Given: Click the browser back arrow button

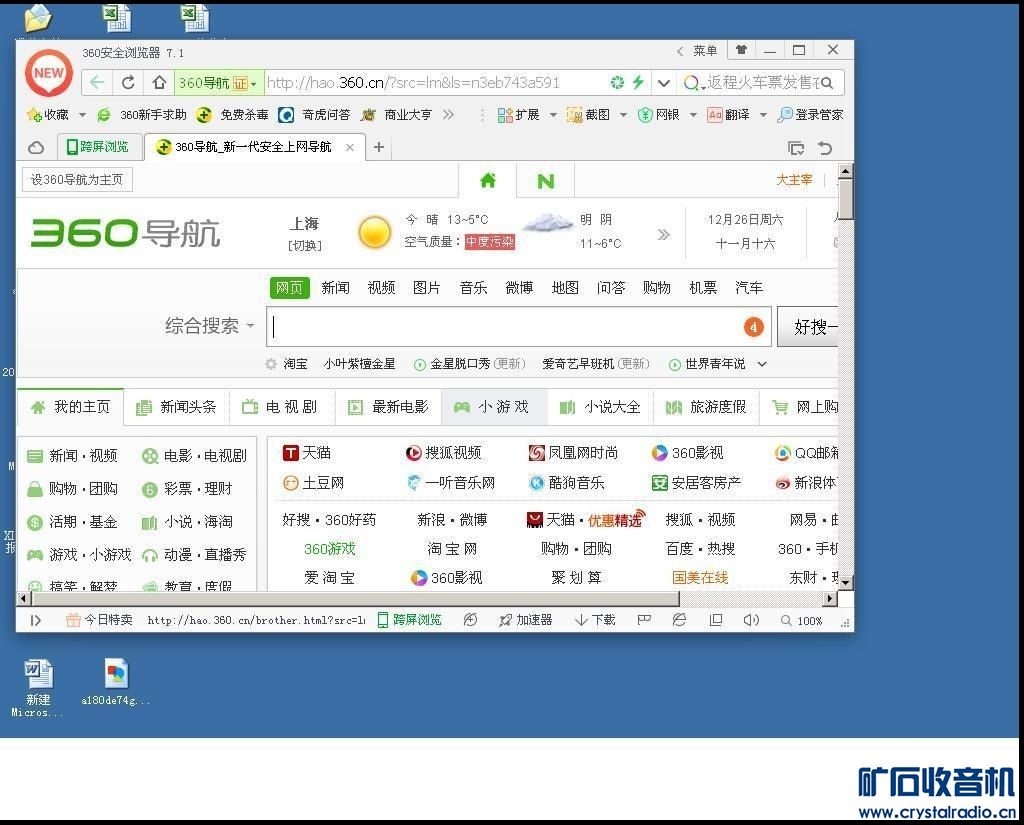Looking at the screenshot, I should point(97,82).
